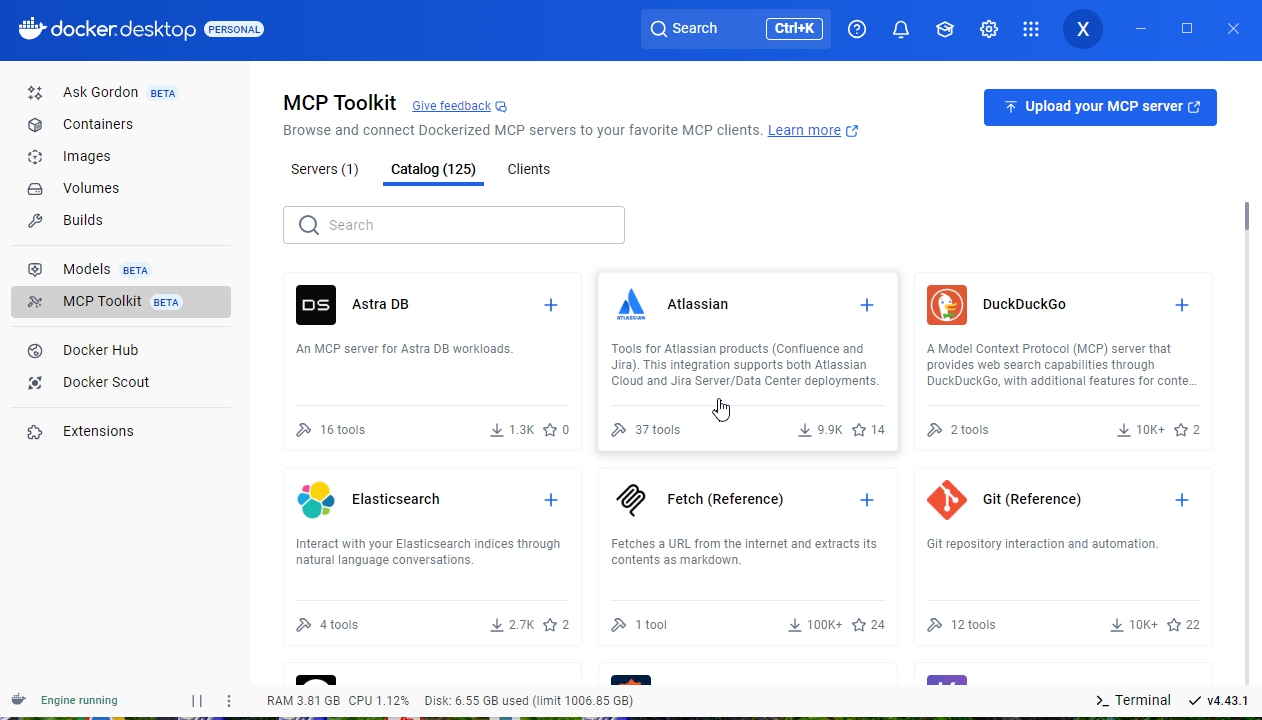Click the 24 stars on Fetch card
This screenshot has width=1262, height=720.
868,625
